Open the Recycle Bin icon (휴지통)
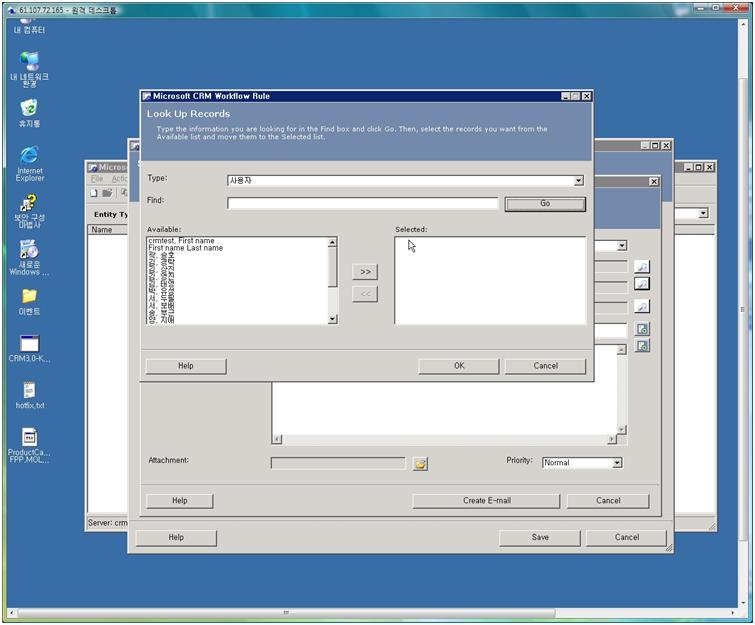Screen dimensions: 755x625 [x=29, y=114]
